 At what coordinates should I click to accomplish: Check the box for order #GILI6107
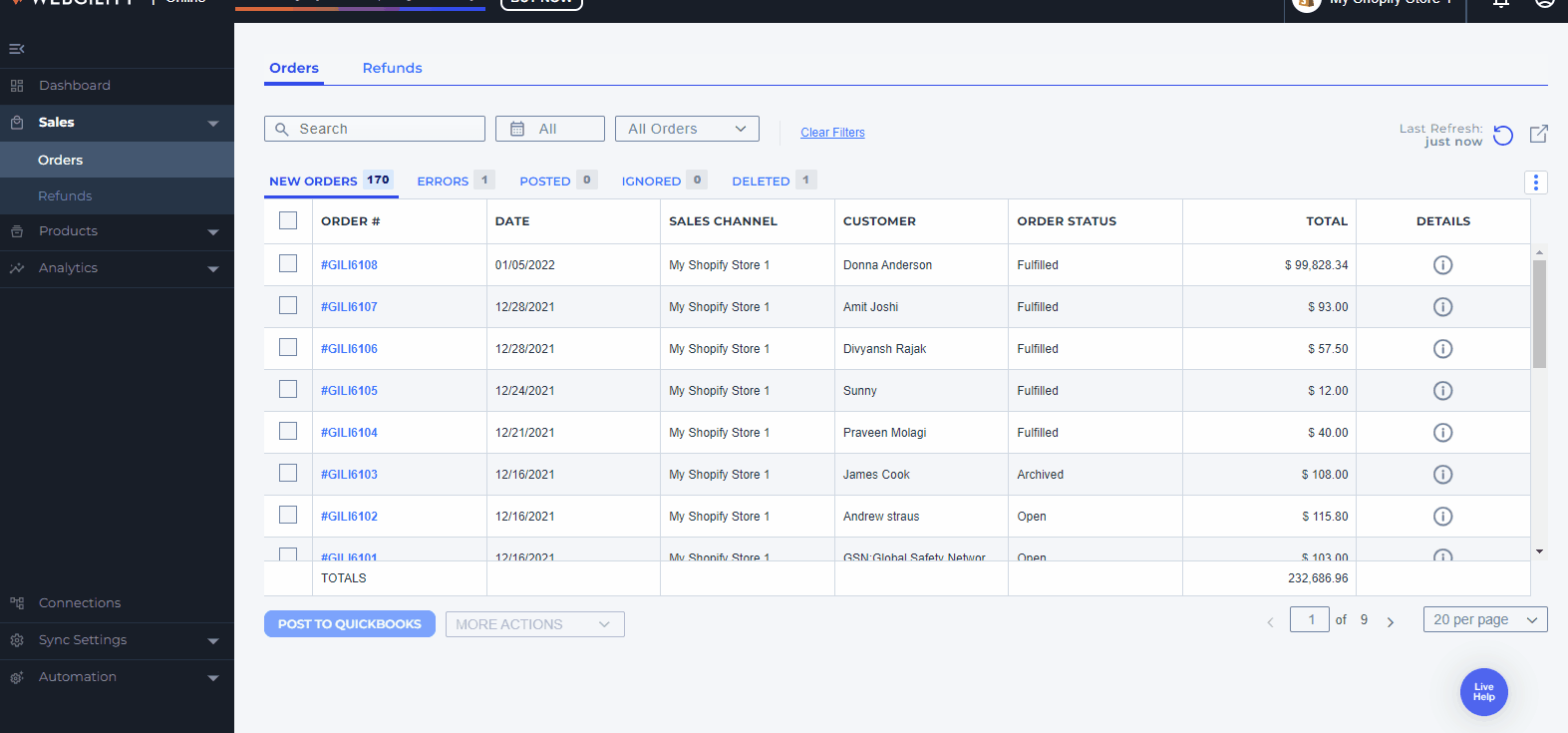[288, 306]
